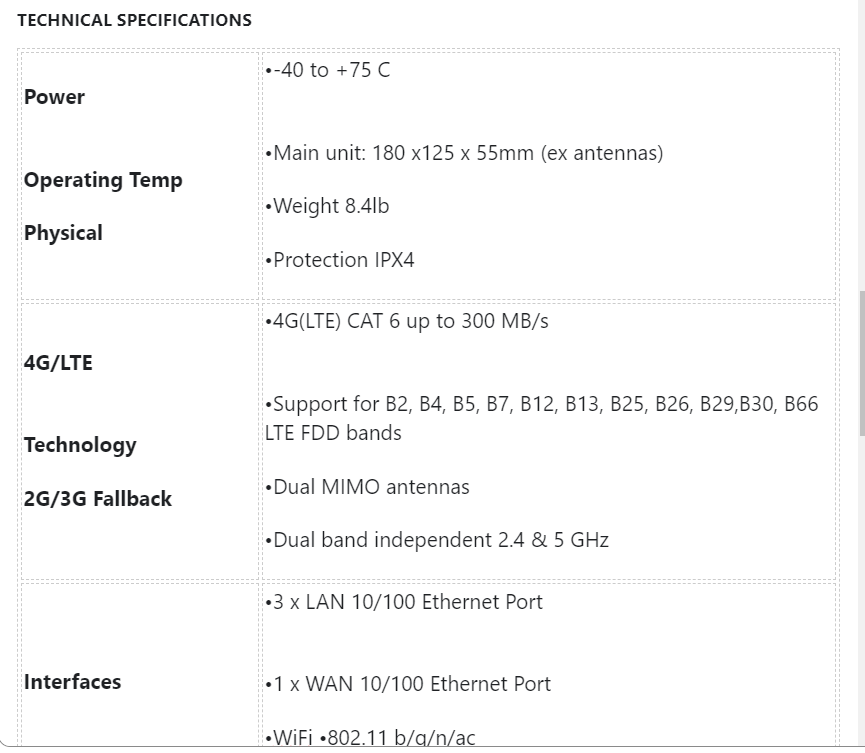Click the 2G/3G Fallback label
The width and height of the screenshot is (865, 753).
coord(98,499)
